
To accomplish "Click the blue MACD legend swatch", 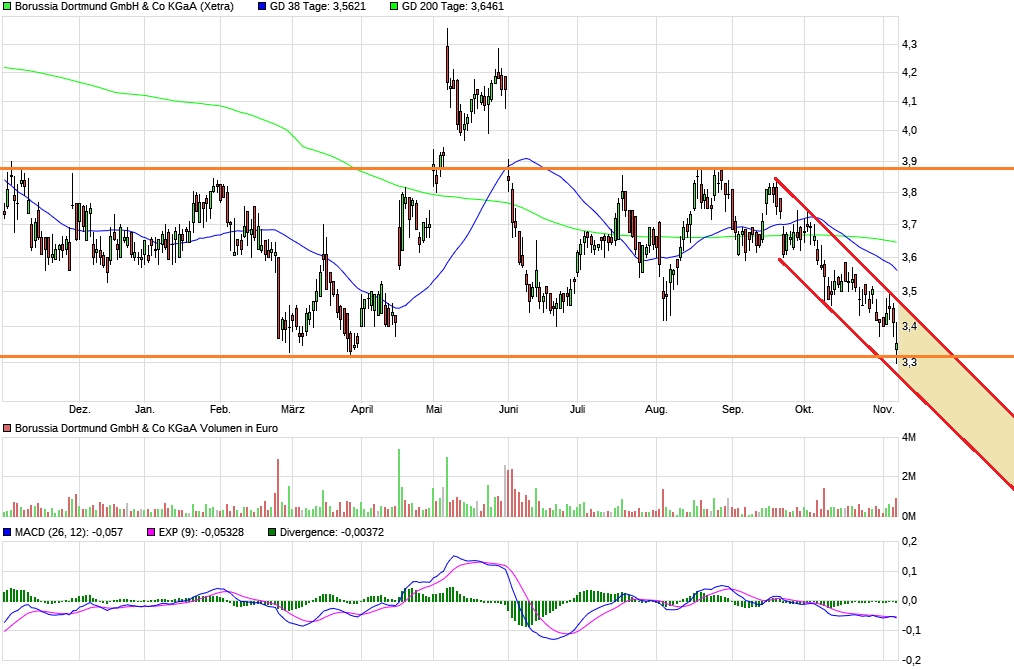I will pos(7,532).
